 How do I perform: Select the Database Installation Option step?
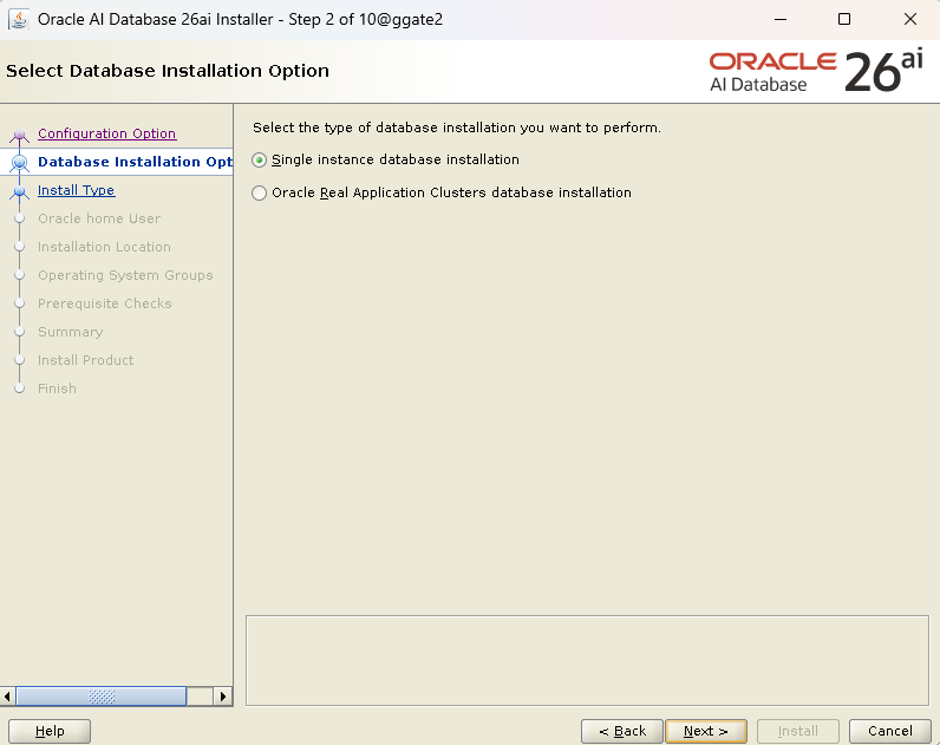tap(135, 162)
